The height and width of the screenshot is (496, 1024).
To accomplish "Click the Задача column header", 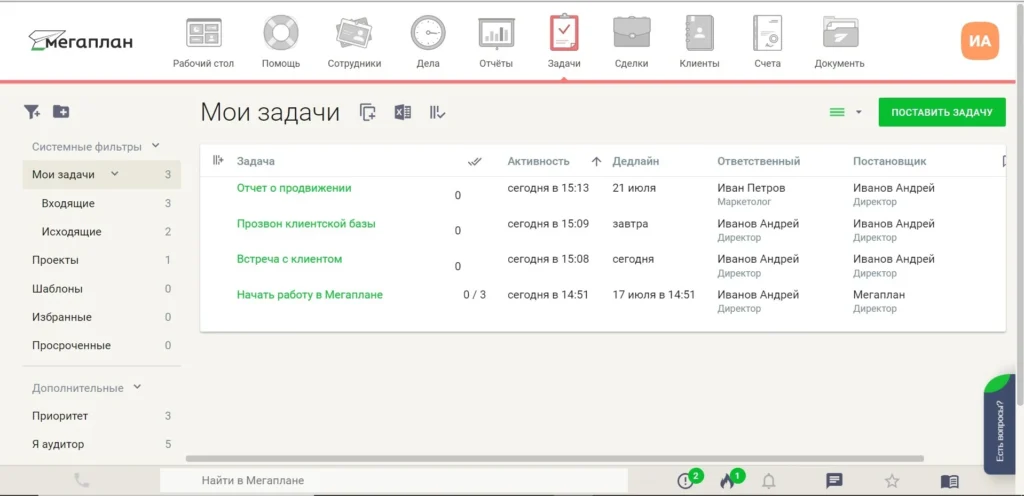I will click(x=255, y=161).
